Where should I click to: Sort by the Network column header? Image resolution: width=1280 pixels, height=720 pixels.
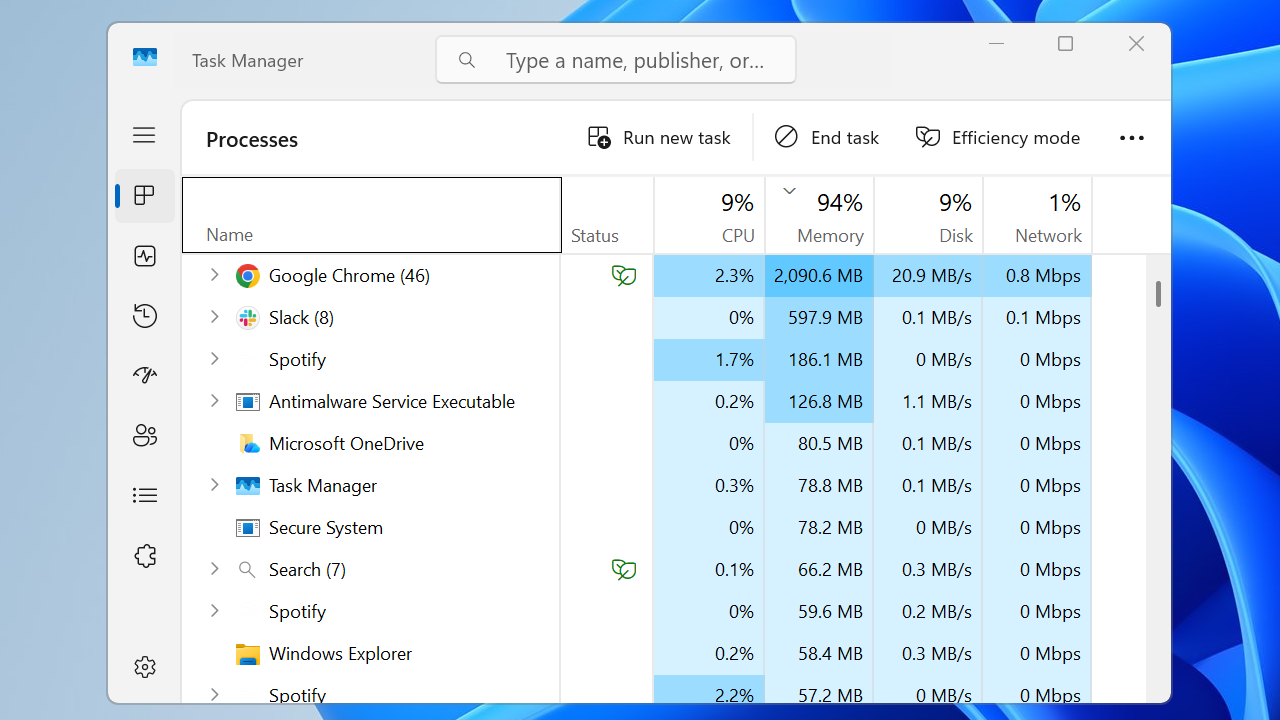[1038, 215]
